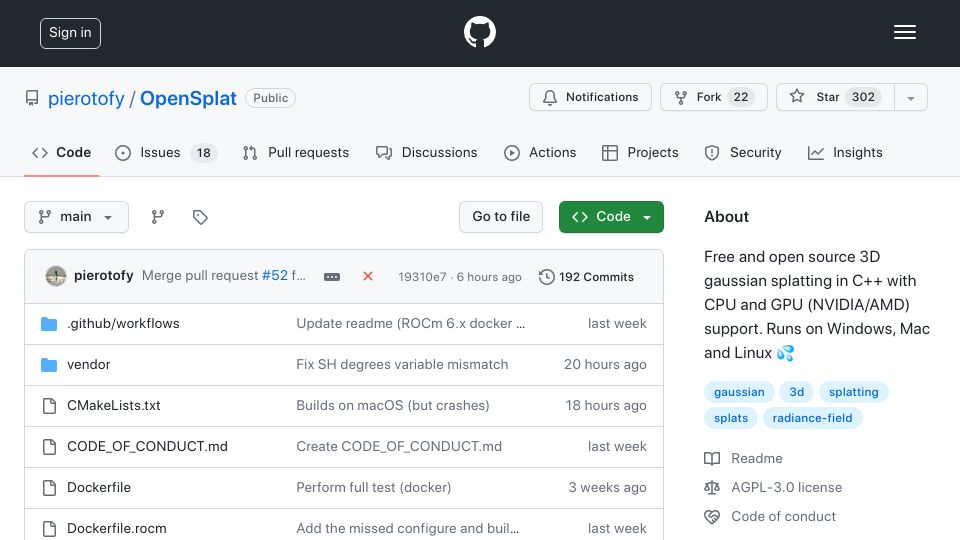The height and width of the screenshot is (540, 960).
Task: View tags via the tag icon
Action: pyautogui.click(x=200, y=217)
